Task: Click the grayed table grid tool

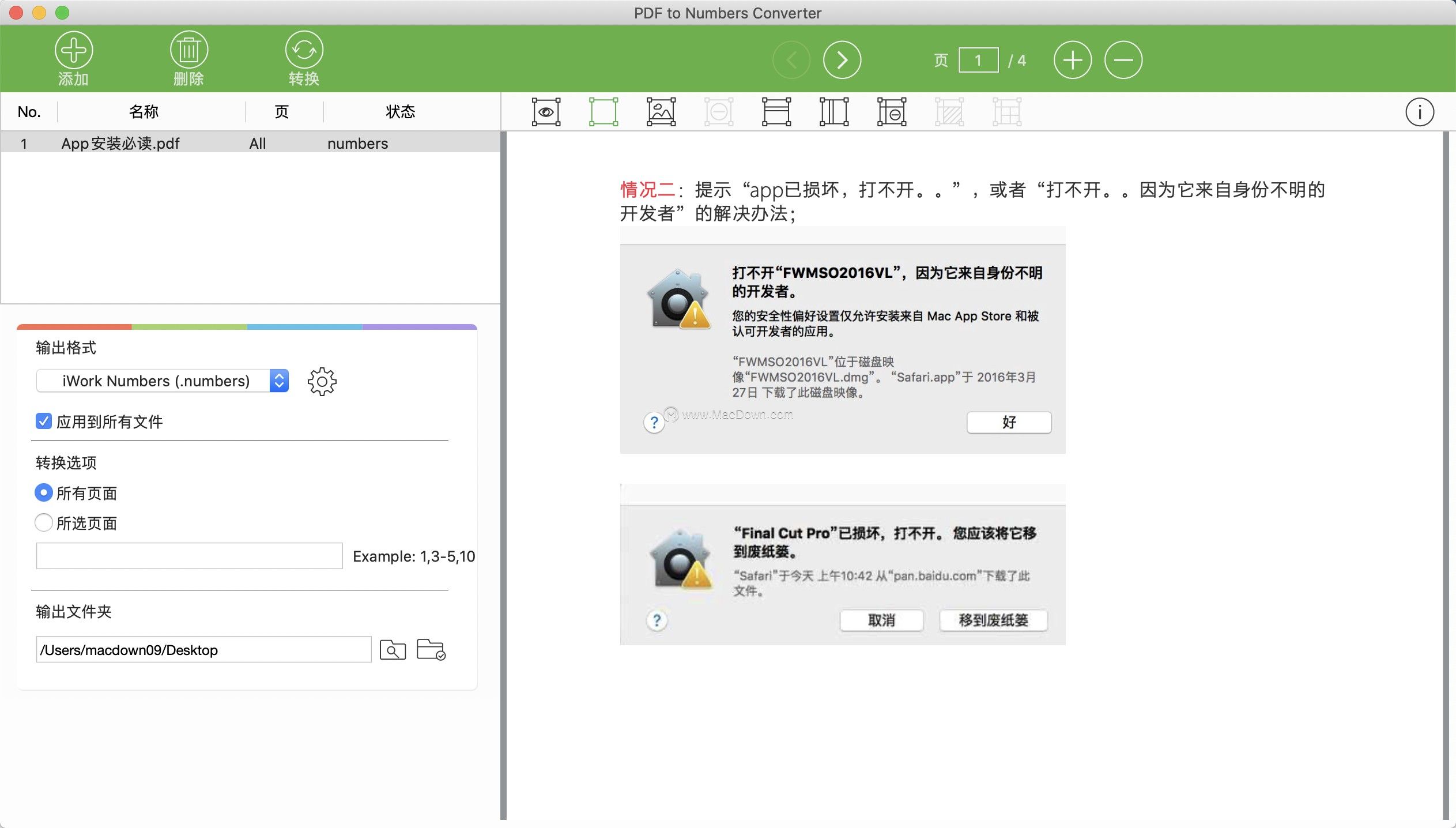Action: click(x=1007, y=112)
